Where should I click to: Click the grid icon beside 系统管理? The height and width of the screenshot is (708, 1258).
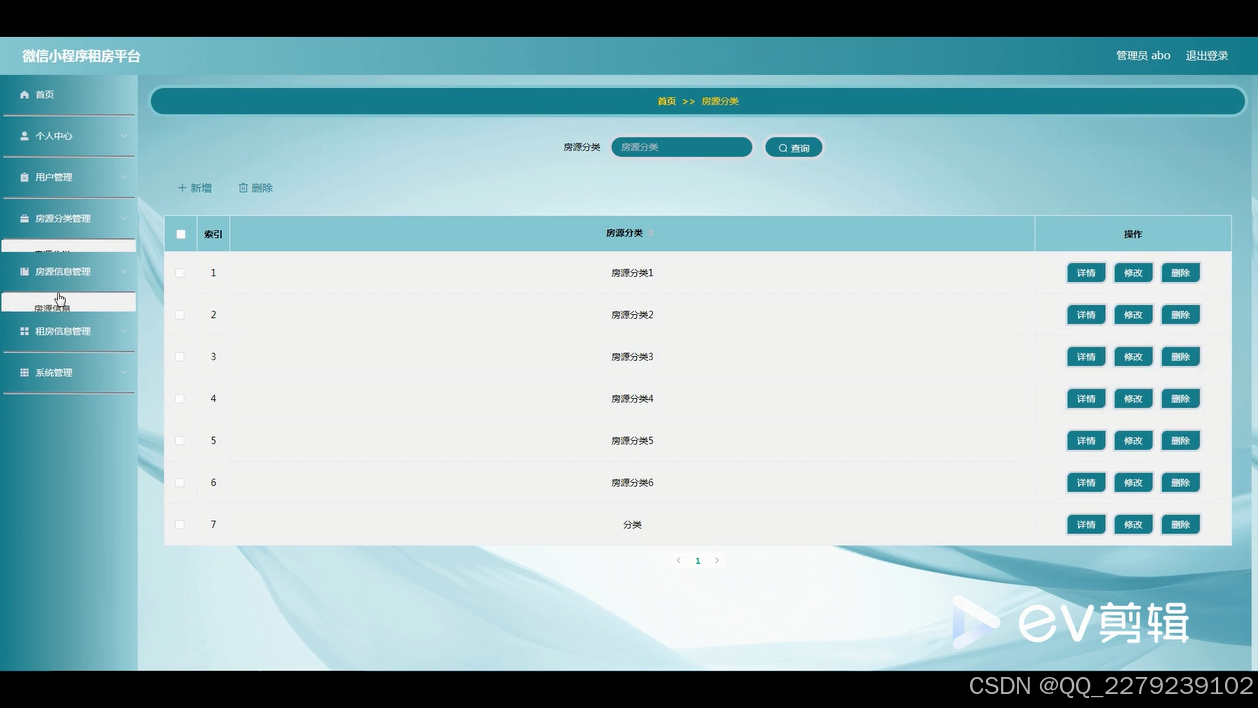coord(24,372)
